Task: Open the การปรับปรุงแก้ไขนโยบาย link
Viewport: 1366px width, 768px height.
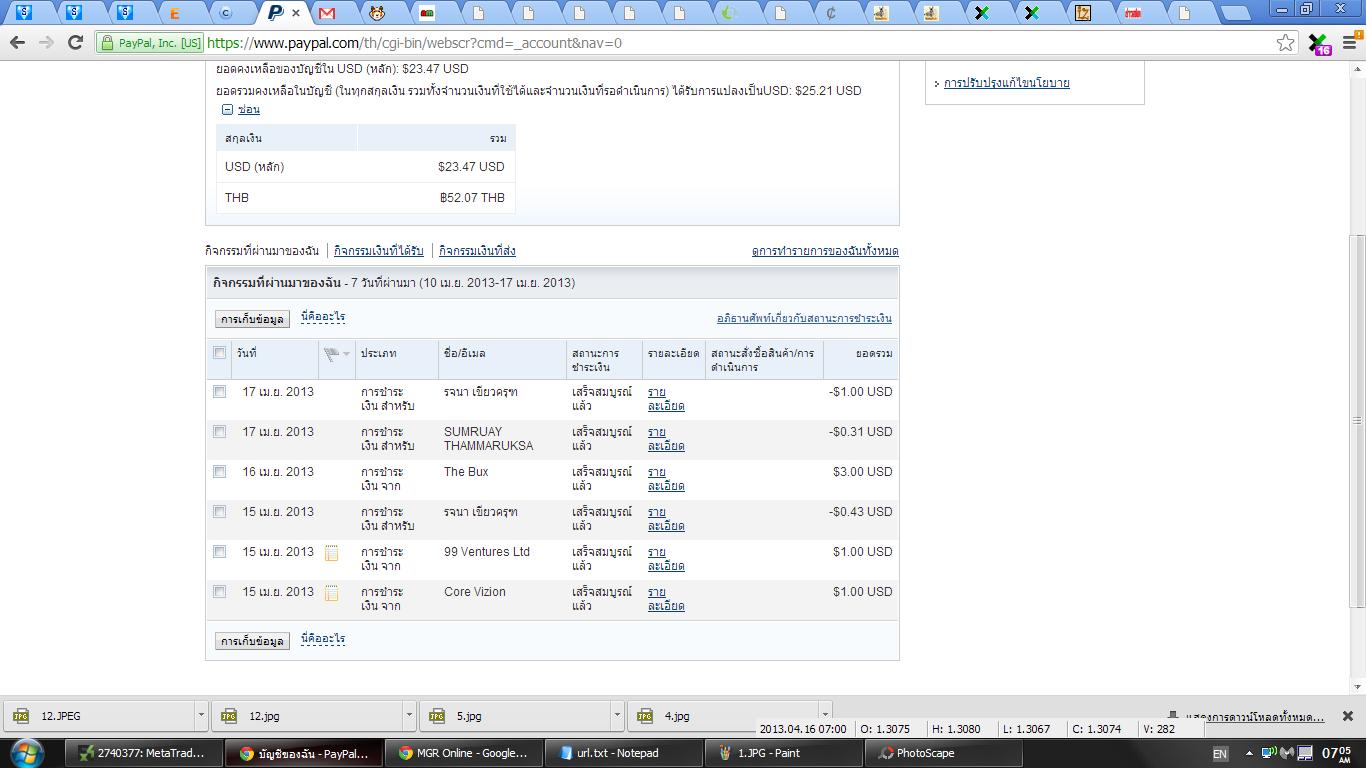Action: [x=1007, y=83]
